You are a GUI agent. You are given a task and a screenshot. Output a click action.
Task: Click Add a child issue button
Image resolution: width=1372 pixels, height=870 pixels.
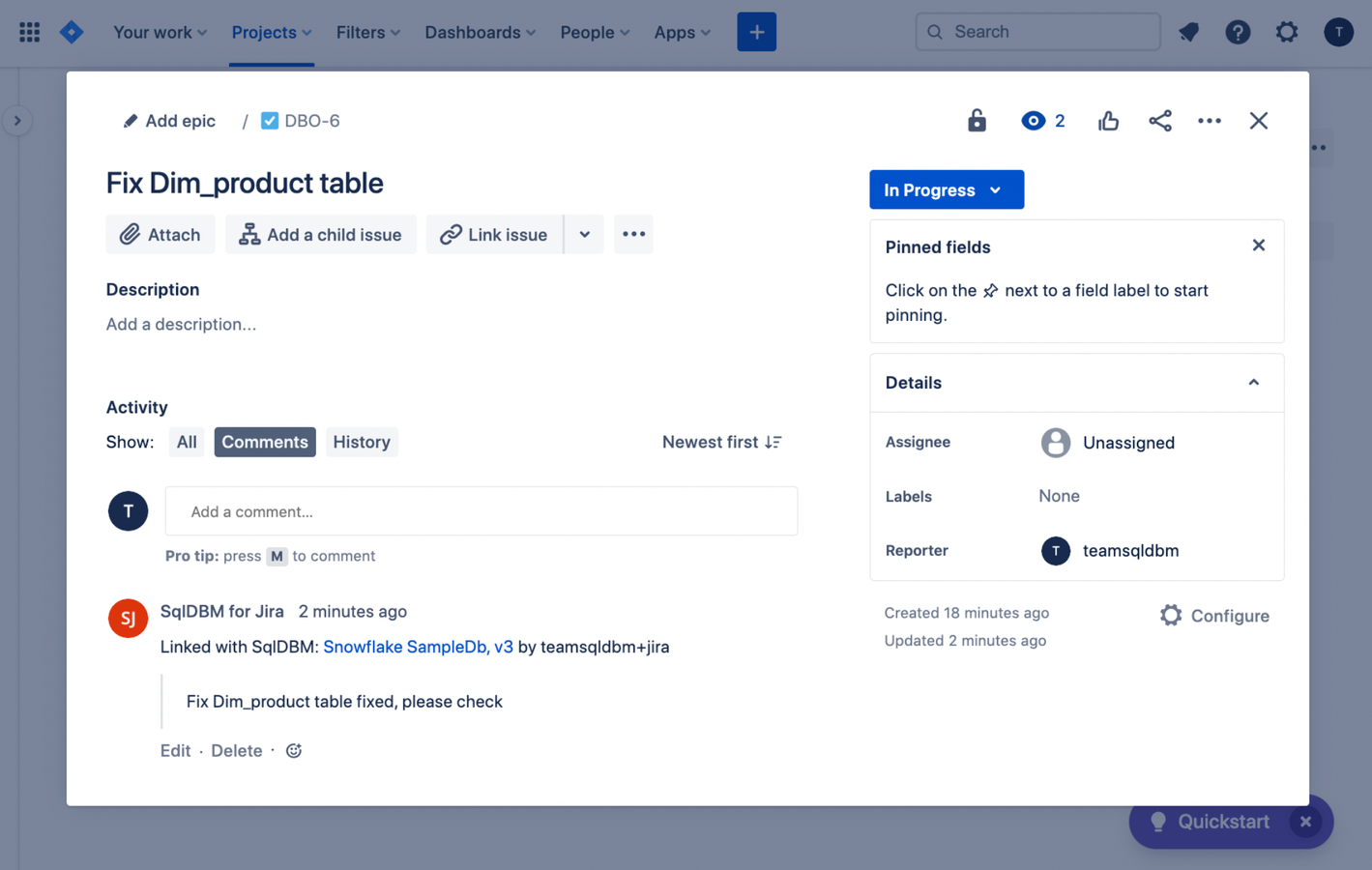point(320,235)
